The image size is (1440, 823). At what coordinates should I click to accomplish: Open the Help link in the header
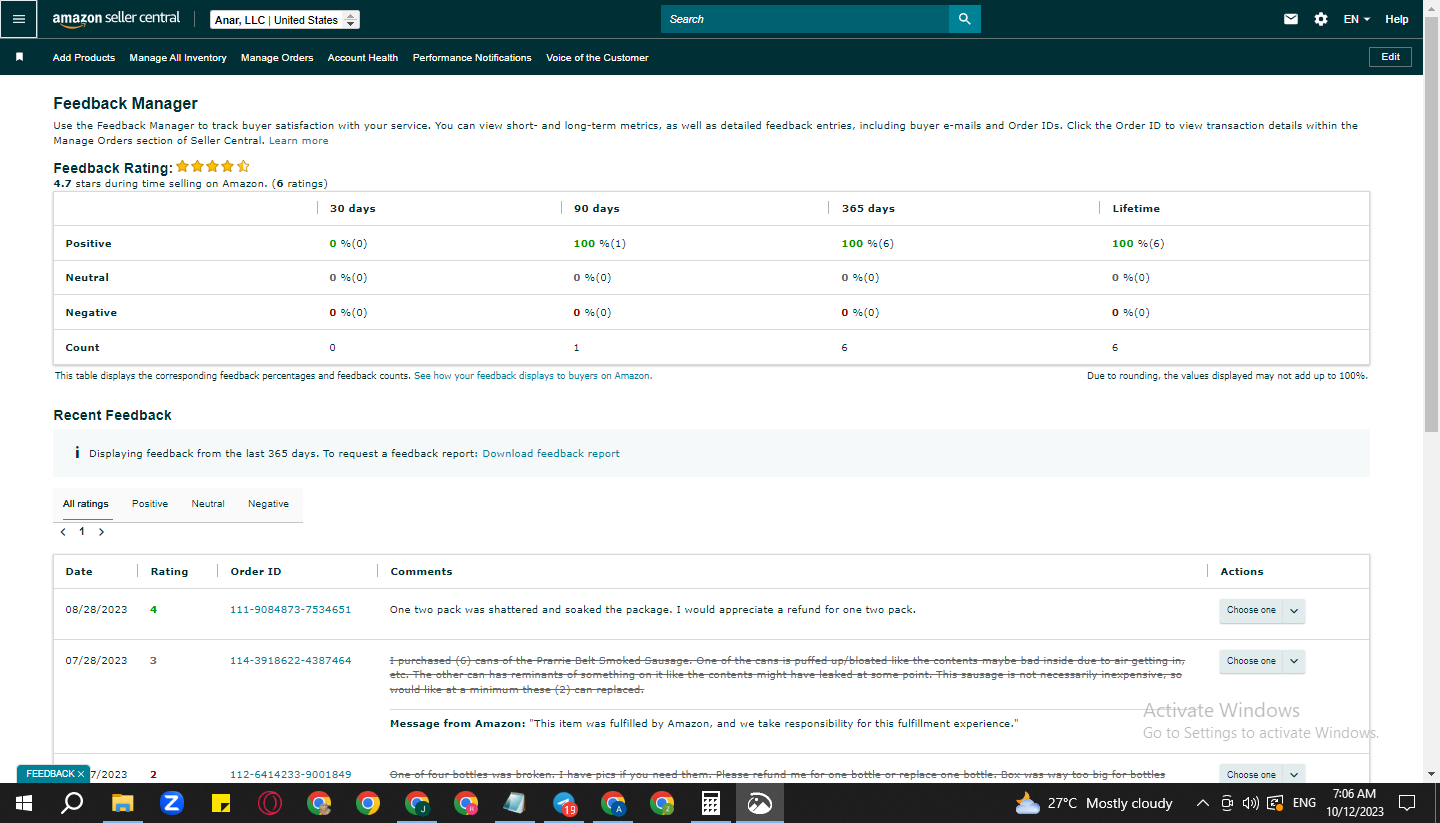click(1397, 19)
